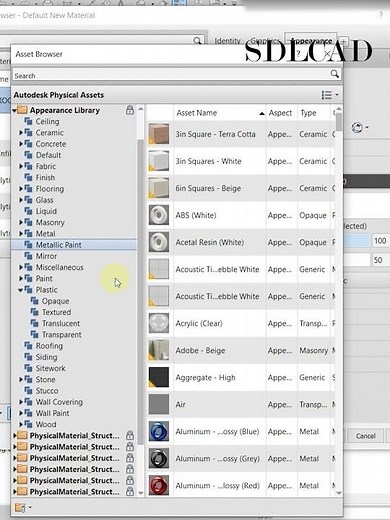Click lock icon of first PhysicalMaterial_Struct library
The height and width of the screenshot is (520, 390).
(x=130, y=435)
